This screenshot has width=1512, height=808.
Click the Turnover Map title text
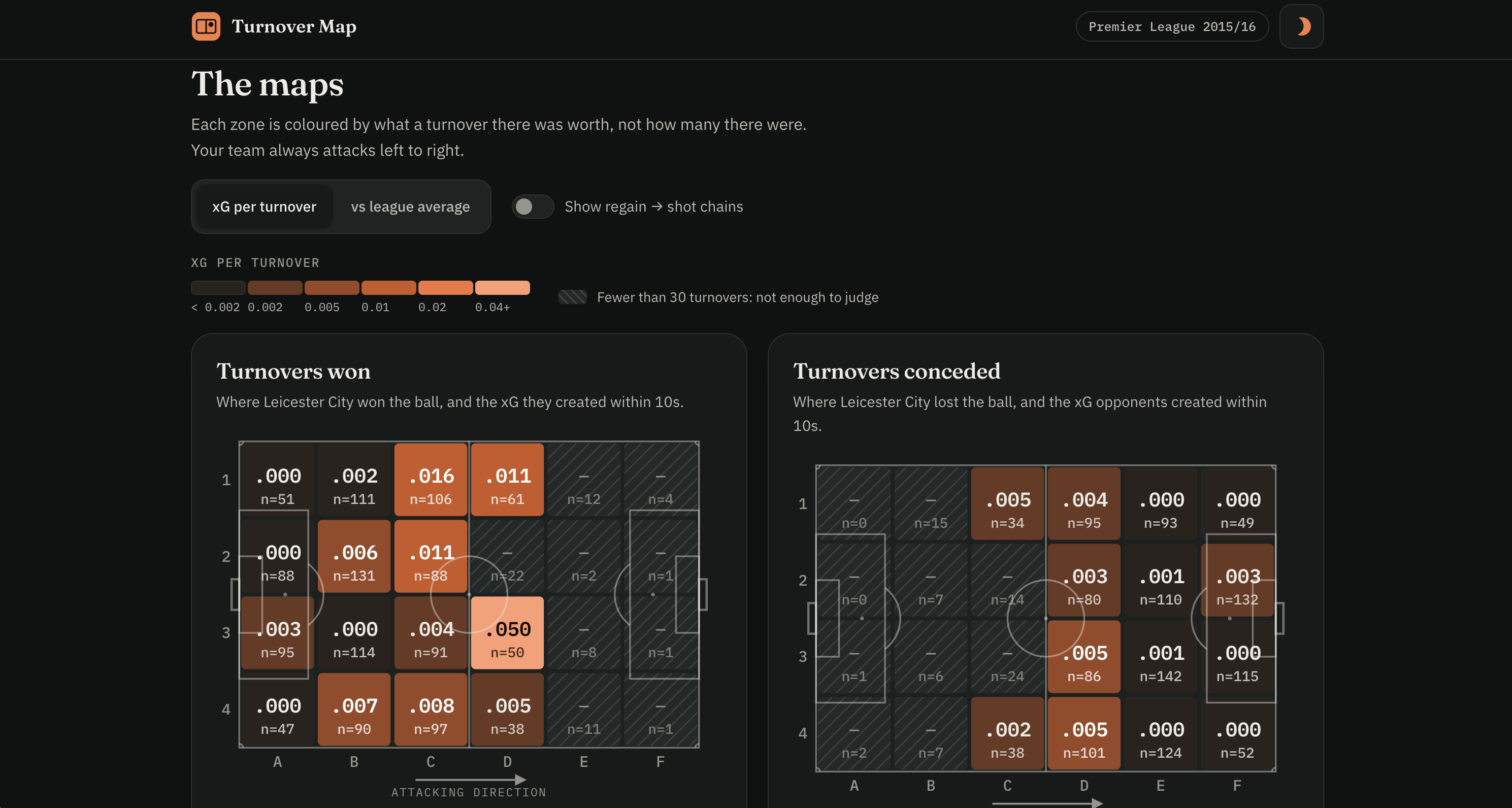[x=294, y=26]
